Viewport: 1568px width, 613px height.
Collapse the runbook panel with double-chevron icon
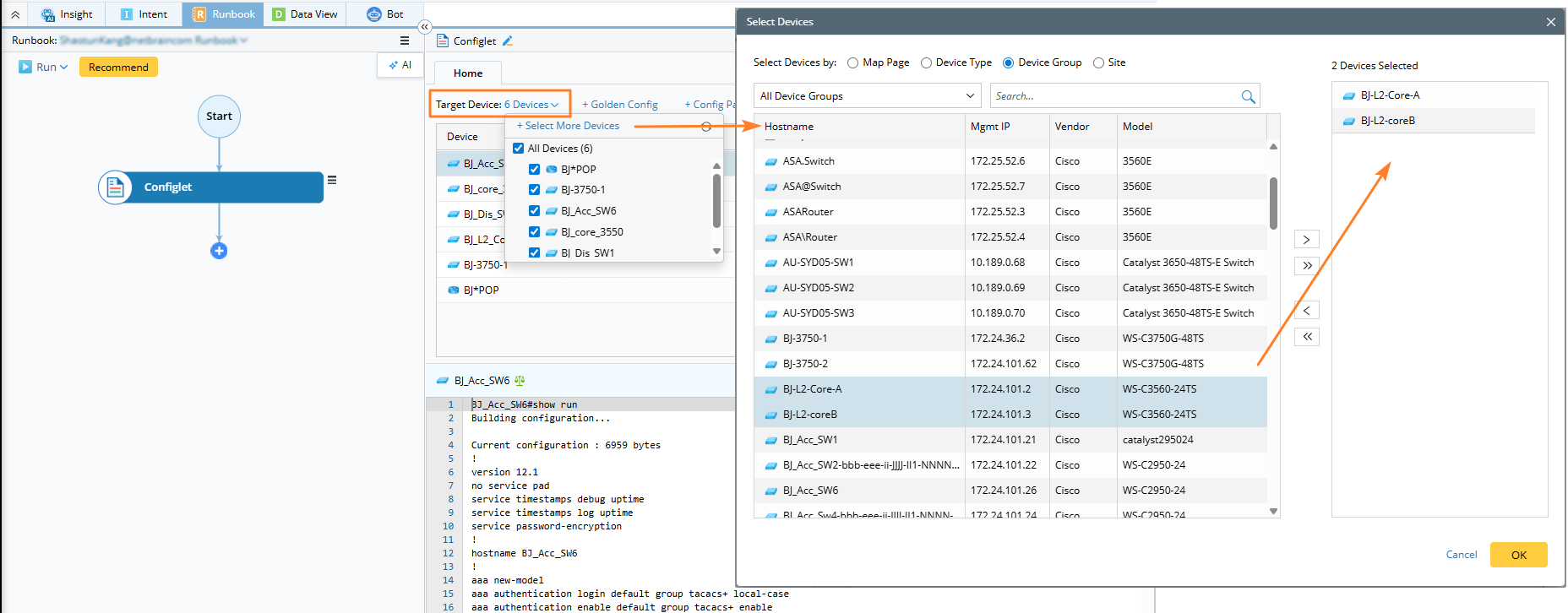[425, 27]
